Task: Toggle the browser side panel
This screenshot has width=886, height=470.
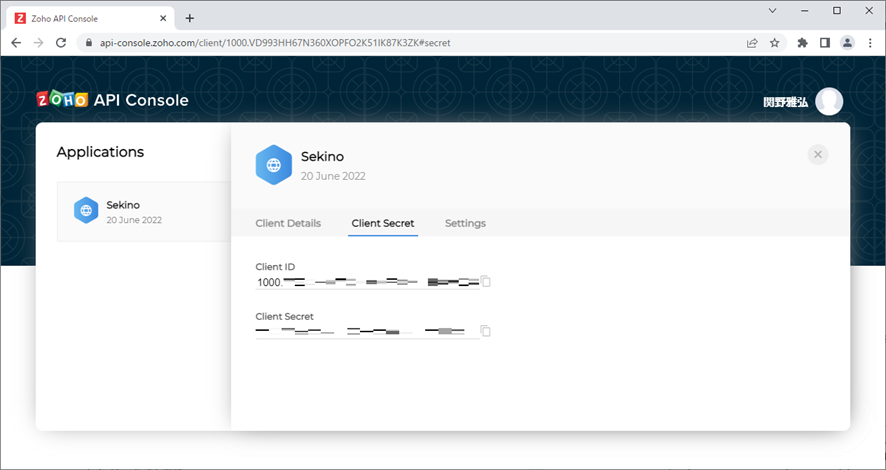Action: [x=825, y=43]
